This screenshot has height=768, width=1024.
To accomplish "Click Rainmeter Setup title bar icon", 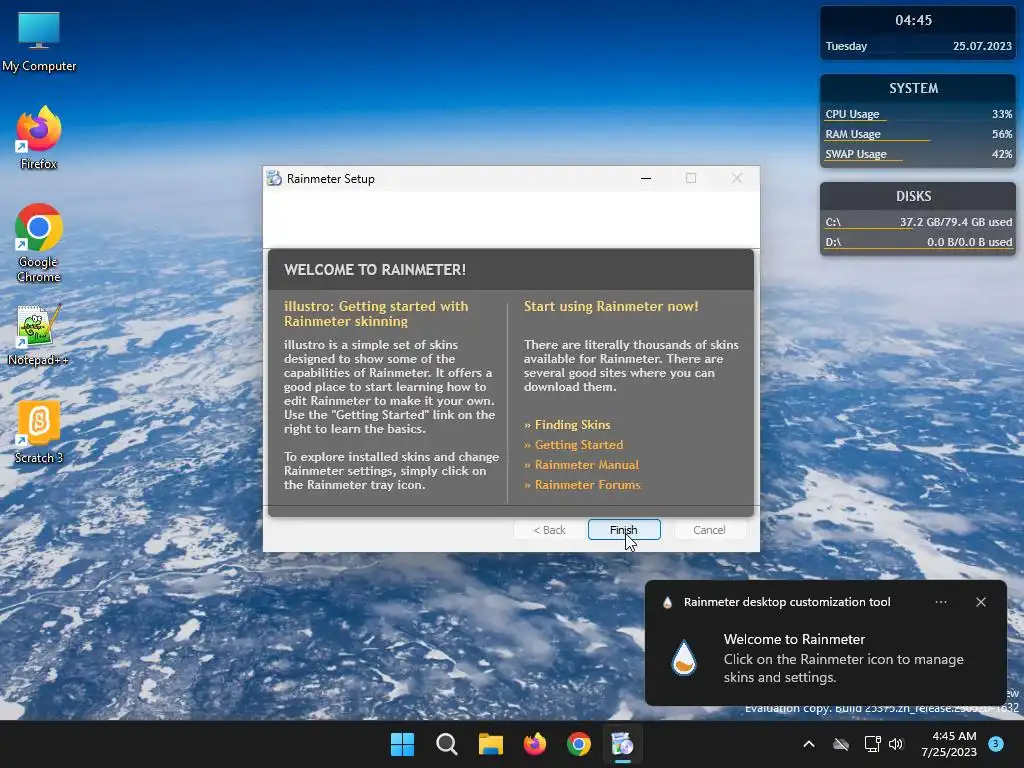I will pos(274,178).
